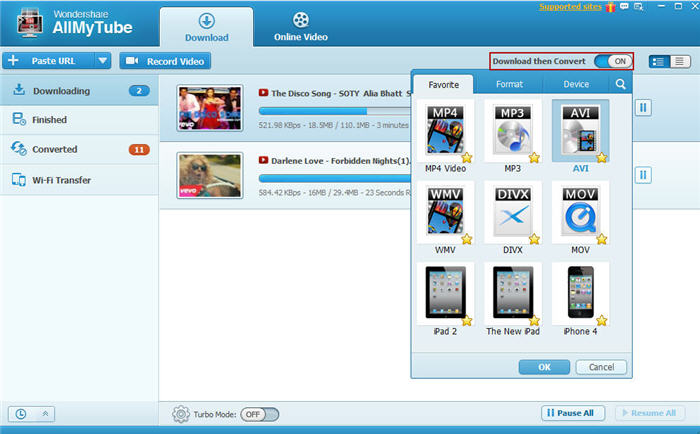The image size is (700, 434).
Task: Click the Darlene Love title text
Action: pyautogui.click(x=341, y=161)
